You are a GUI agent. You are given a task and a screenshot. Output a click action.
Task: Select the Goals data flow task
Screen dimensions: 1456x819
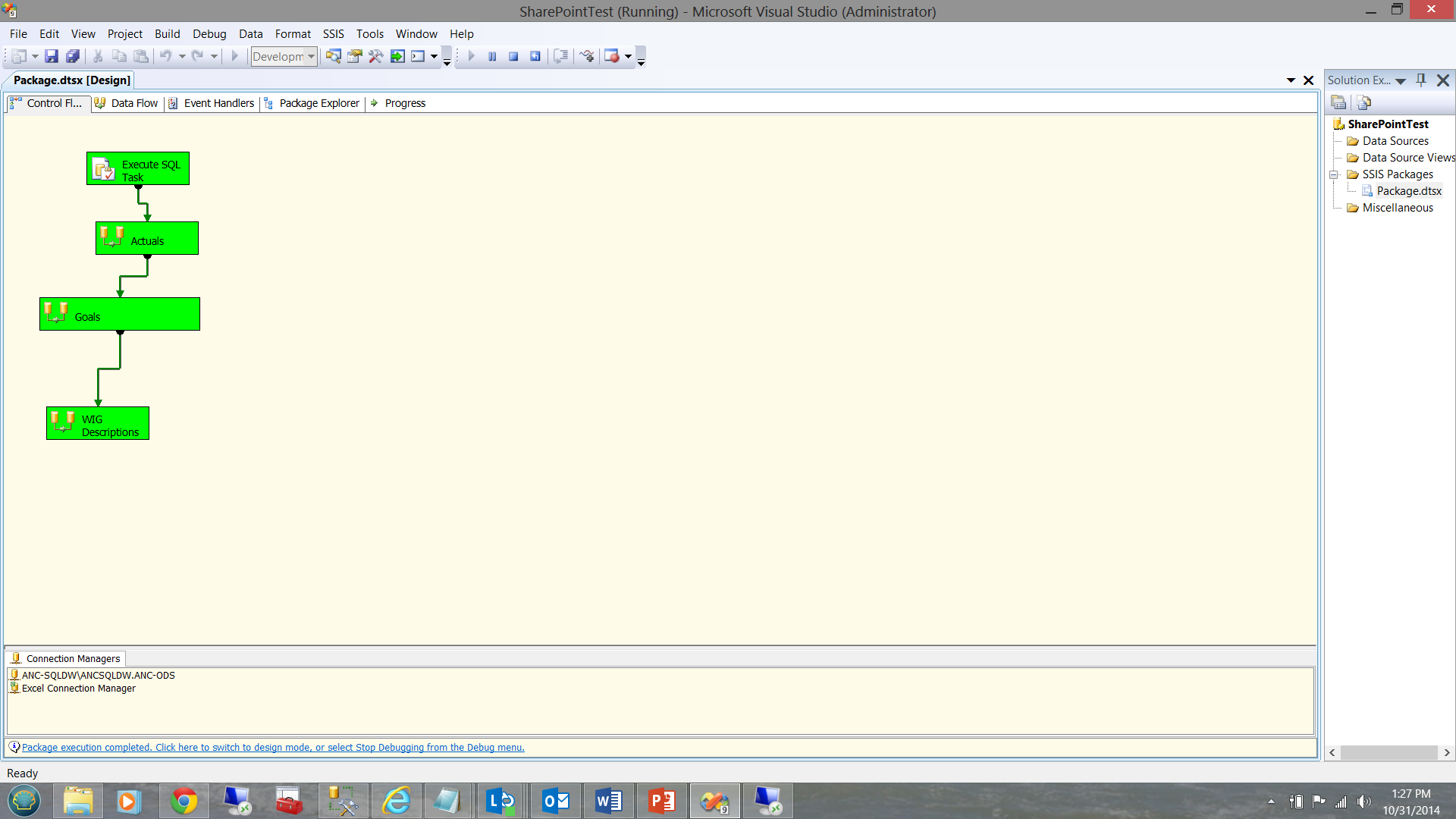point(120,314)
